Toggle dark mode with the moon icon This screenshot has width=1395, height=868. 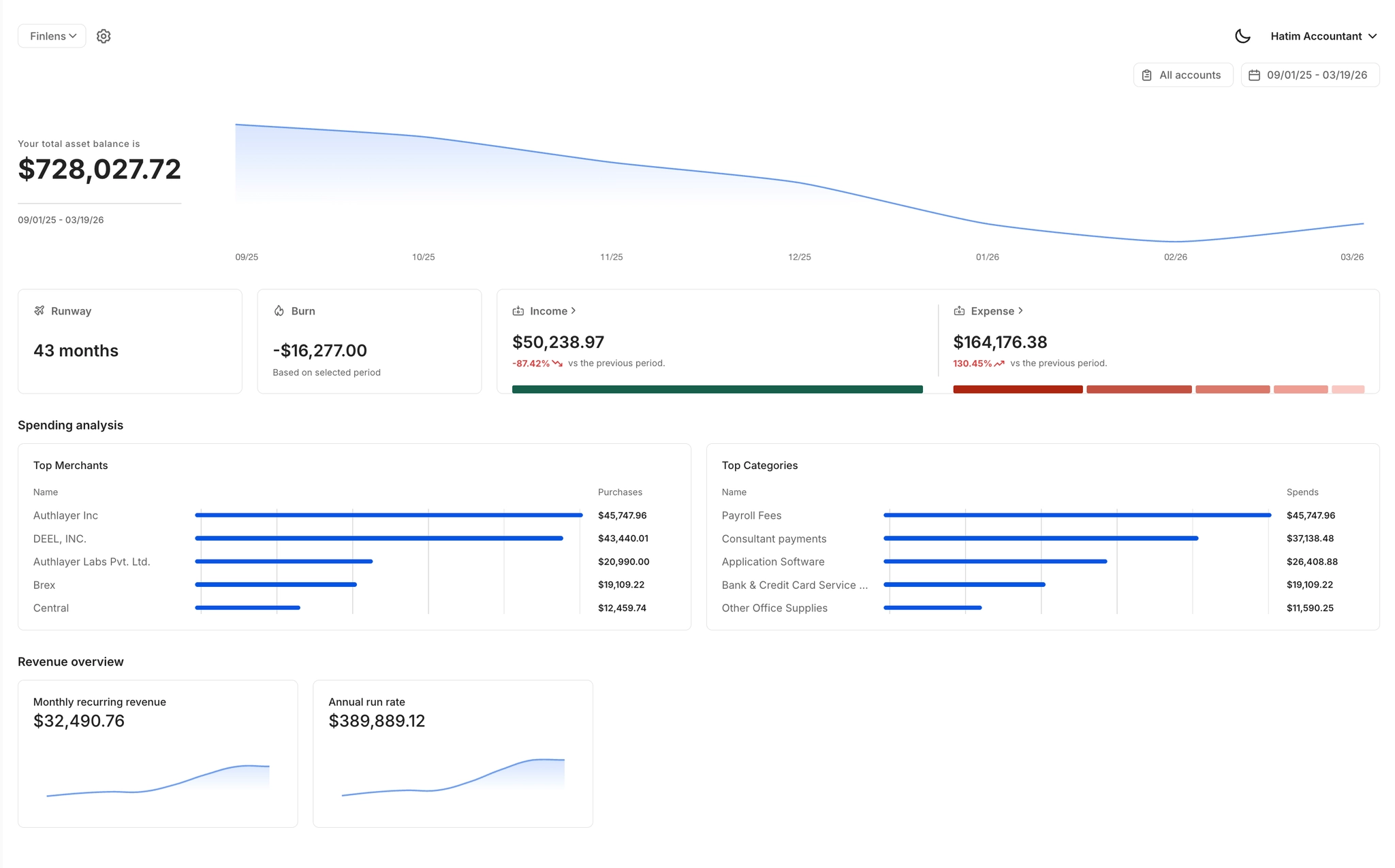[x=1242, y=36]
